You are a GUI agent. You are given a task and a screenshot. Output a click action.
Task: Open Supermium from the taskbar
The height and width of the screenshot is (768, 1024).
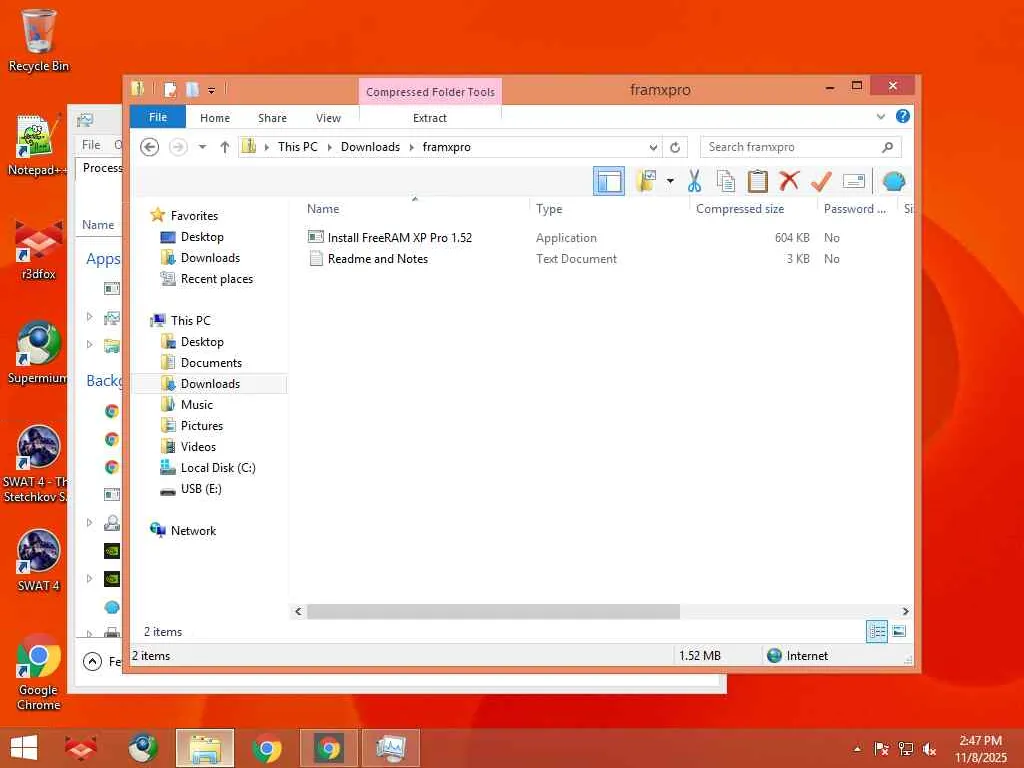(x=142, y=748)
